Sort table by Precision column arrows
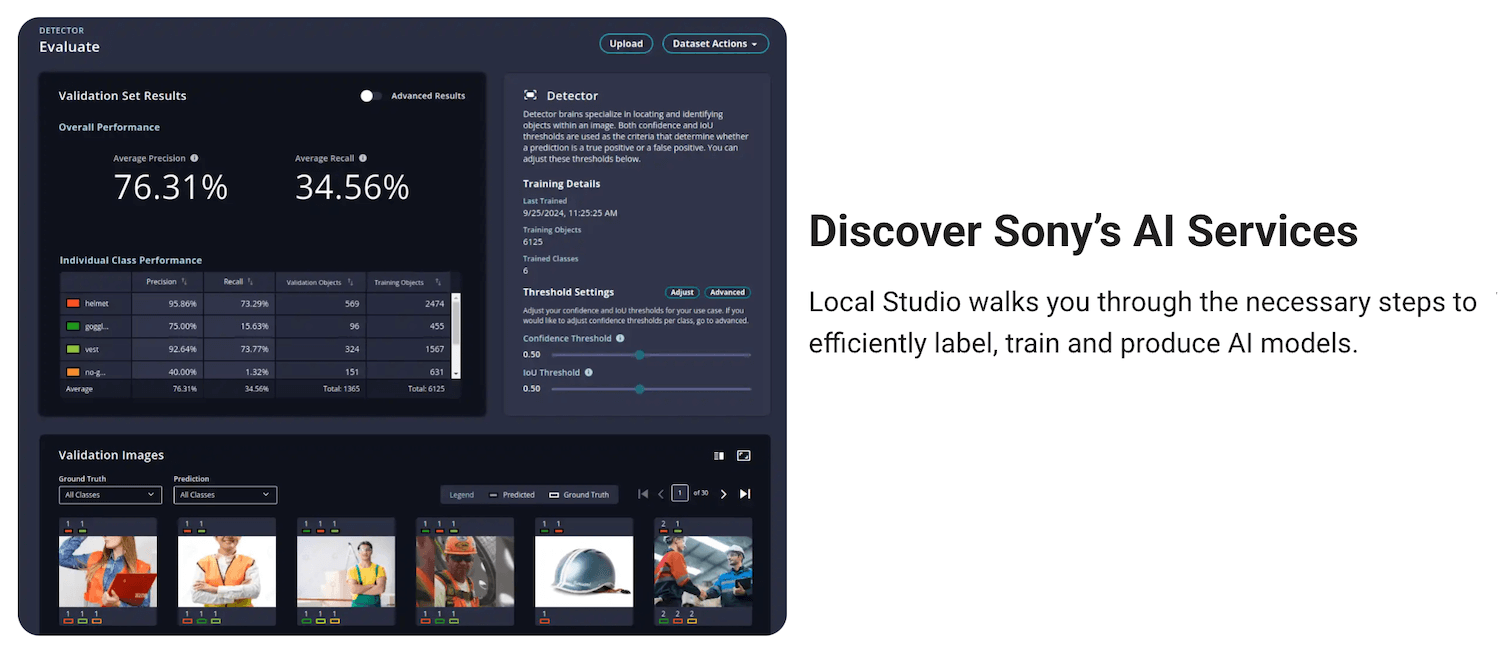1500x658 pixels. [x=185, y=282]
